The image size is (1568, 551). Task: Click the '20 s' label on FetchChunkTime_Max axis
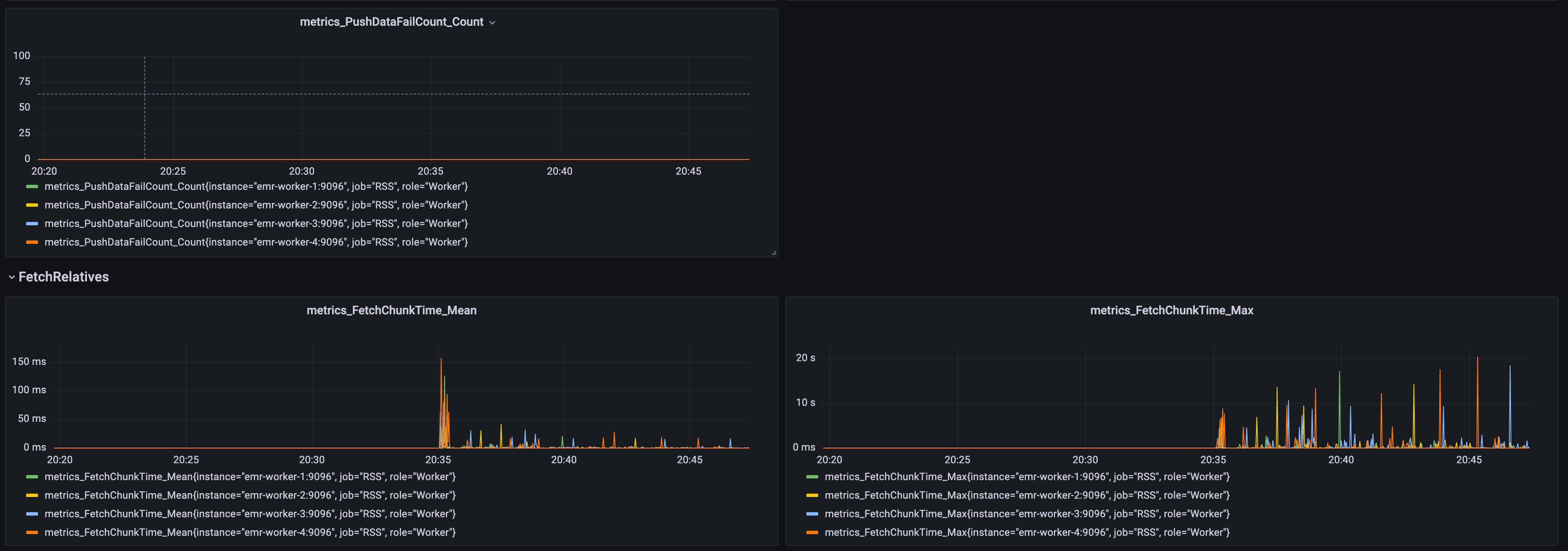click(805, 358)
